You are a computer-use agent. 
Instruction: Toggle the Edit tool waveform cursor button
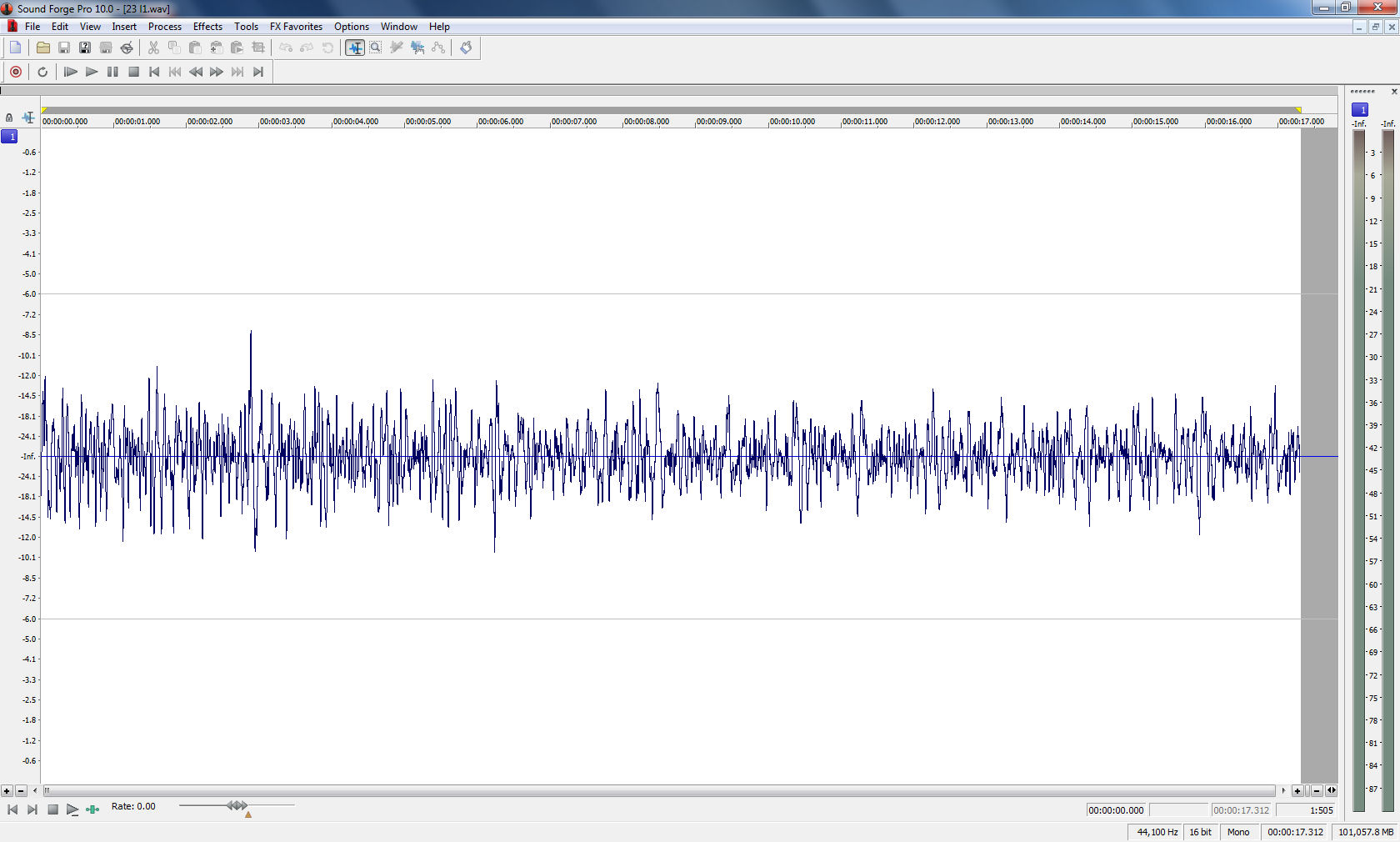355,48
